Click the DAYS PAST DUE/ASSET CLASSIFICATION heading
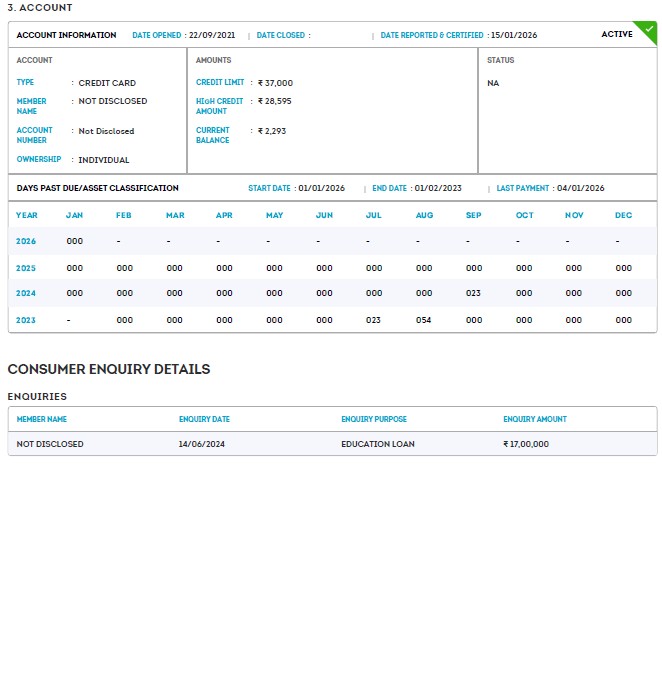The height and width of the screenshot is (681, 662). tap(98, 188)
